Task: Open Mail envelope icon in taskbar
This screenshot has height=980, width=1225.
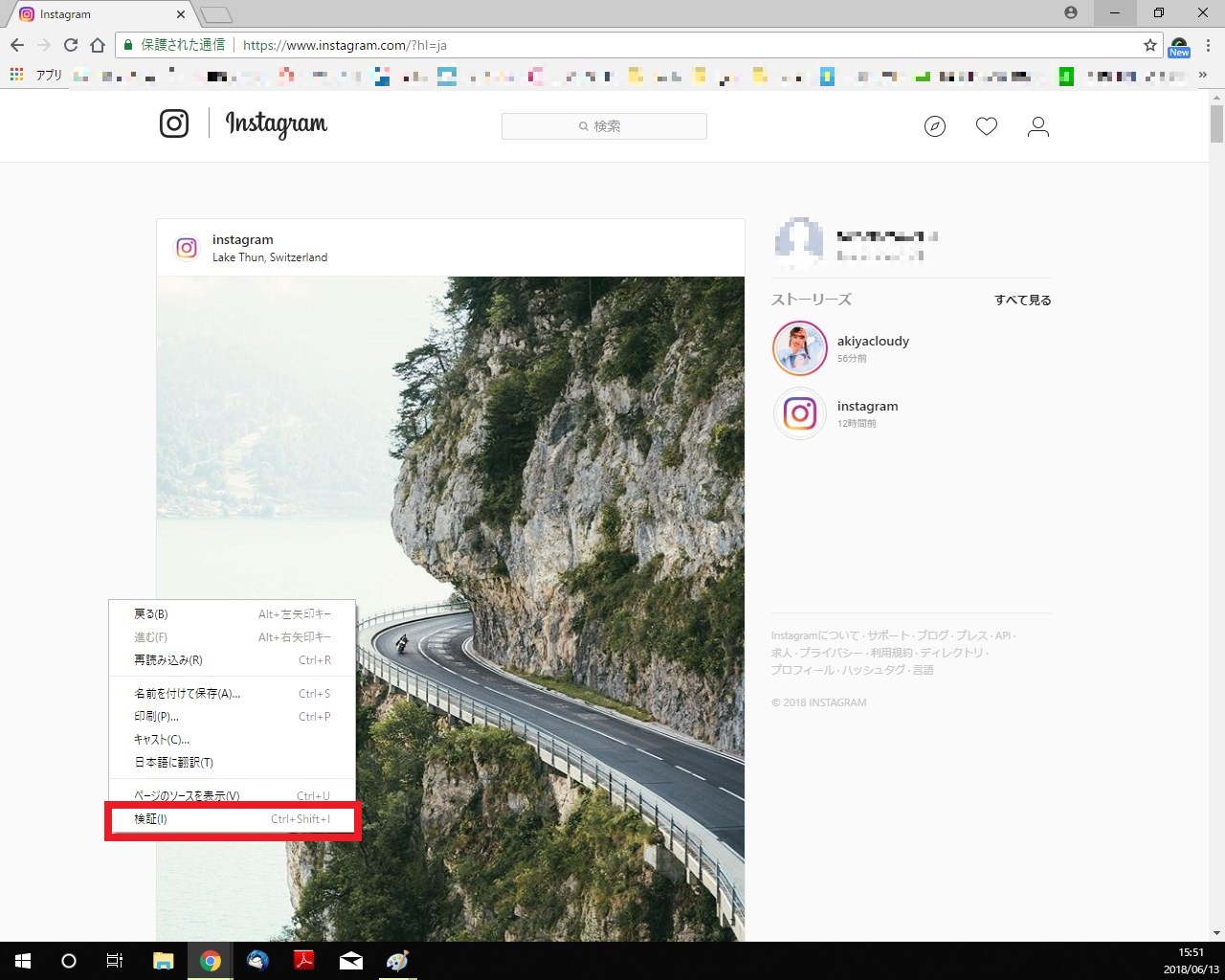Action: click(x=351, y=961)
